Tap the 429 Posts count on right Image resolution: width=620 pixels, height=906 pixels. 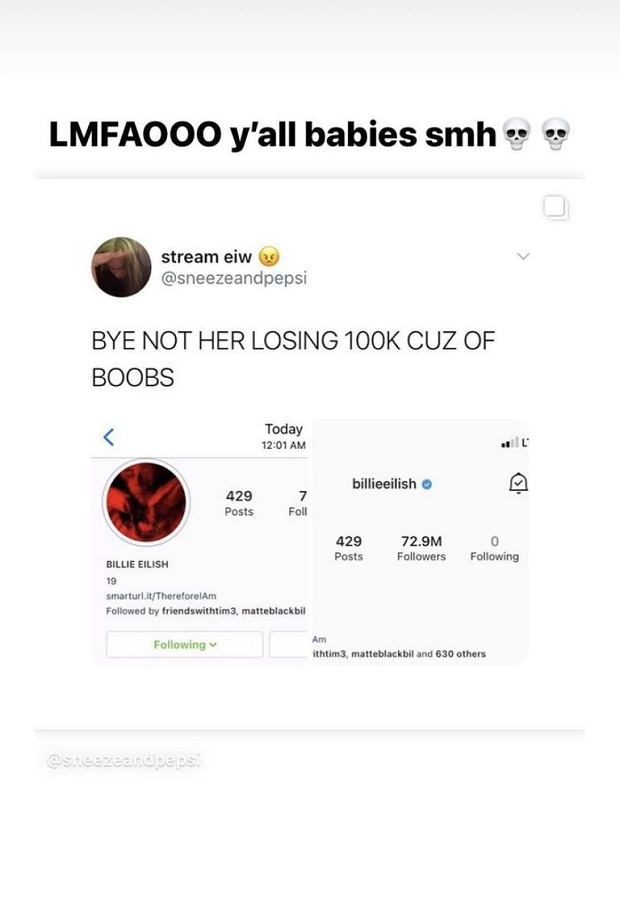click(348, 548)
